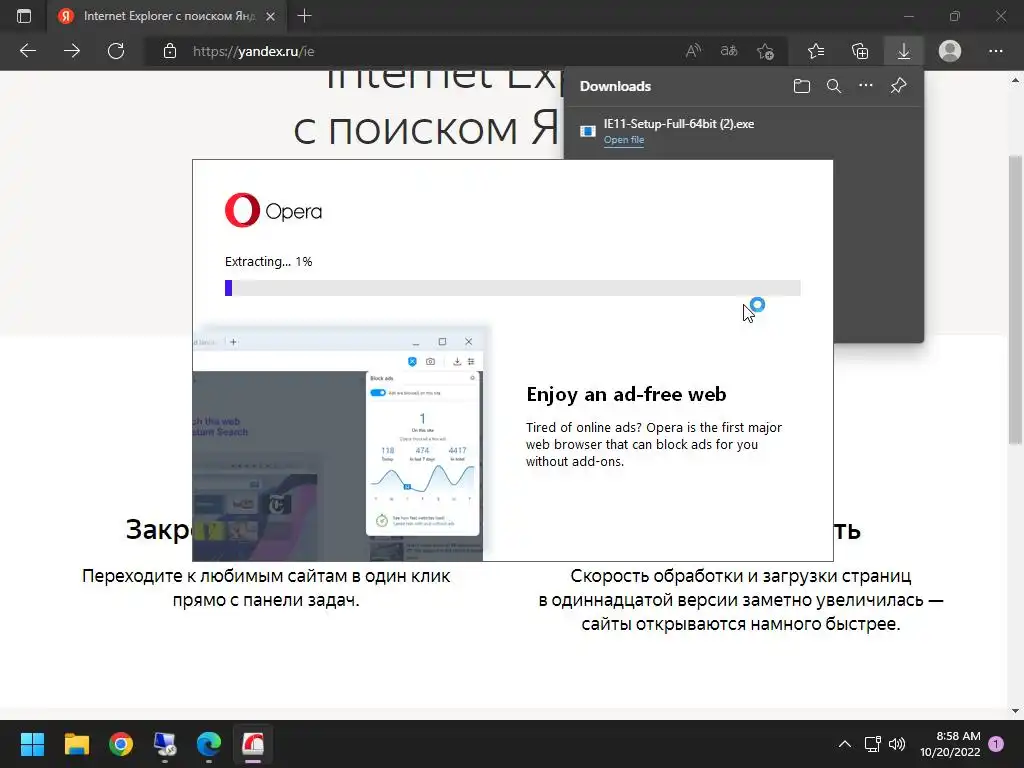Open more options in Downloads panel

pos(866,86)
